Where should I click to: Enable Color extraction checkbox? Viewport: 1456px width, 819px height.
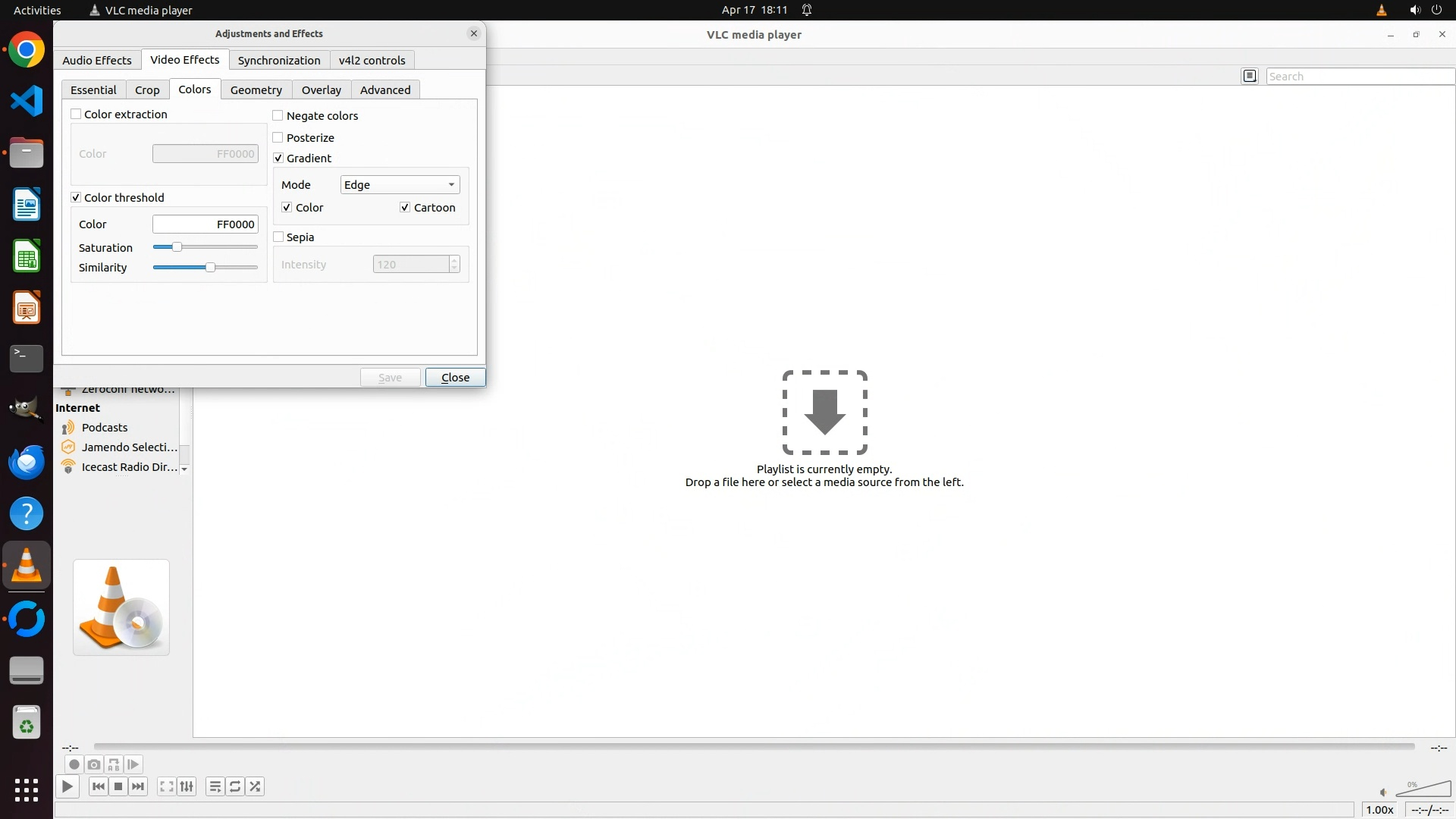pos(76,115)
